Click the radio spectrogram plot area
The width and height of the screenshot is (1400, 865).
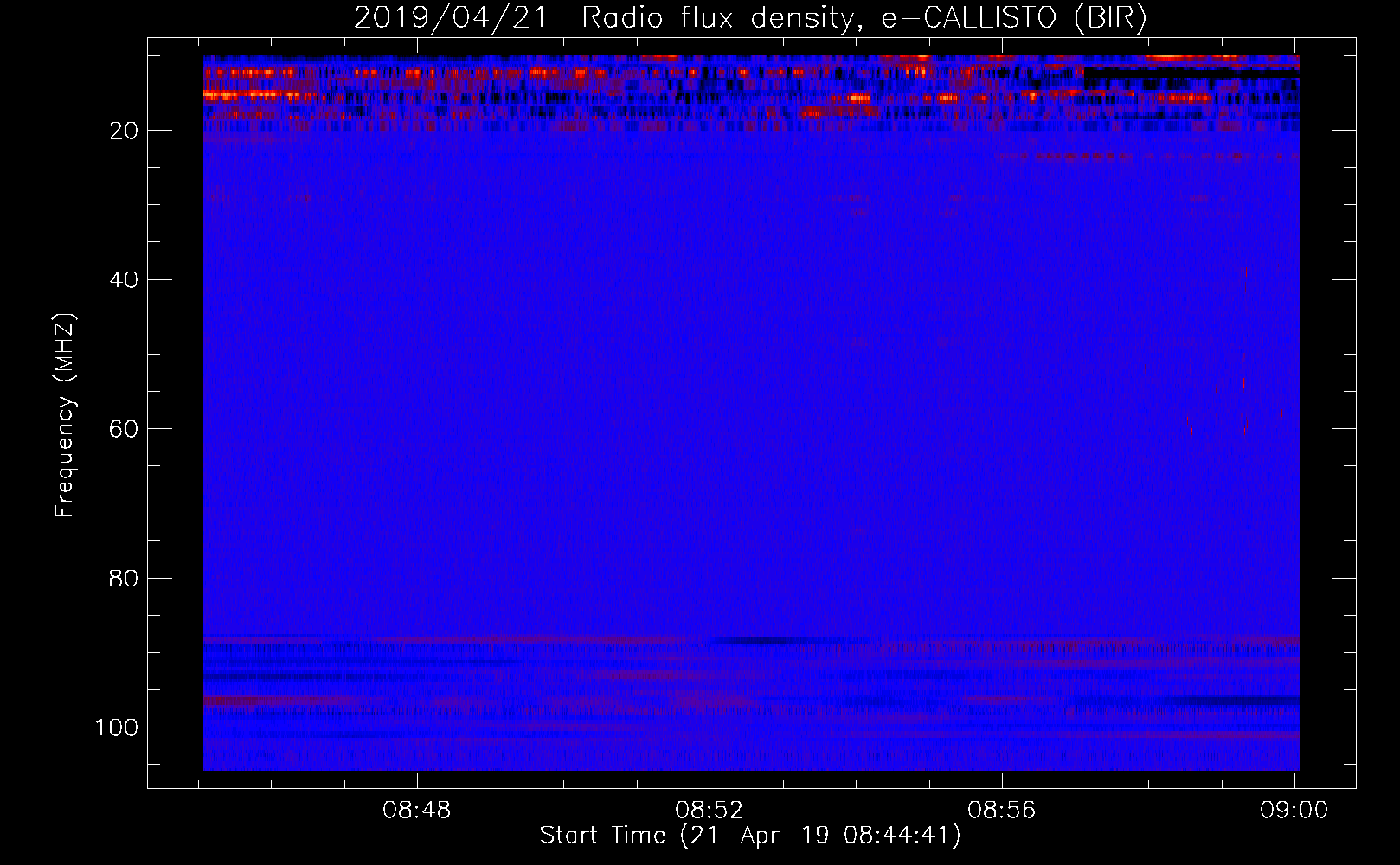tap(751, 413)
